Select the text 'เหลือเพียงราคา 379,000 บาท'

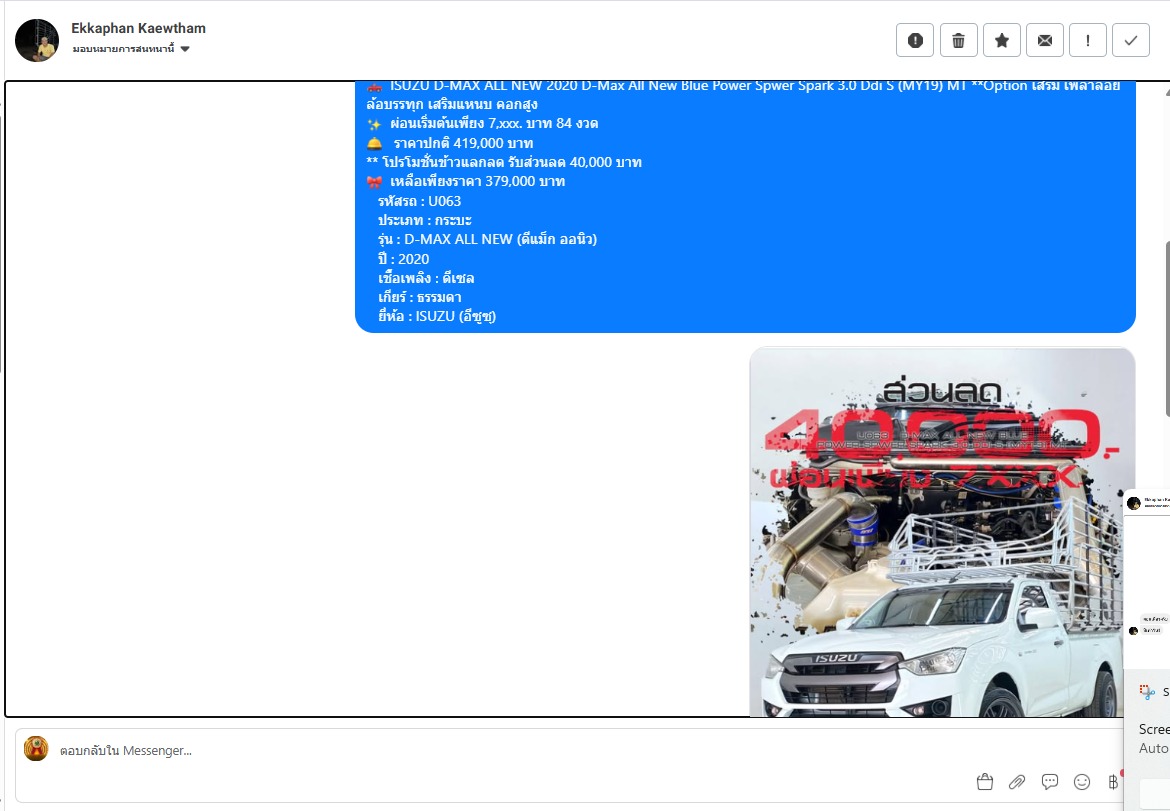pos(478,181)
